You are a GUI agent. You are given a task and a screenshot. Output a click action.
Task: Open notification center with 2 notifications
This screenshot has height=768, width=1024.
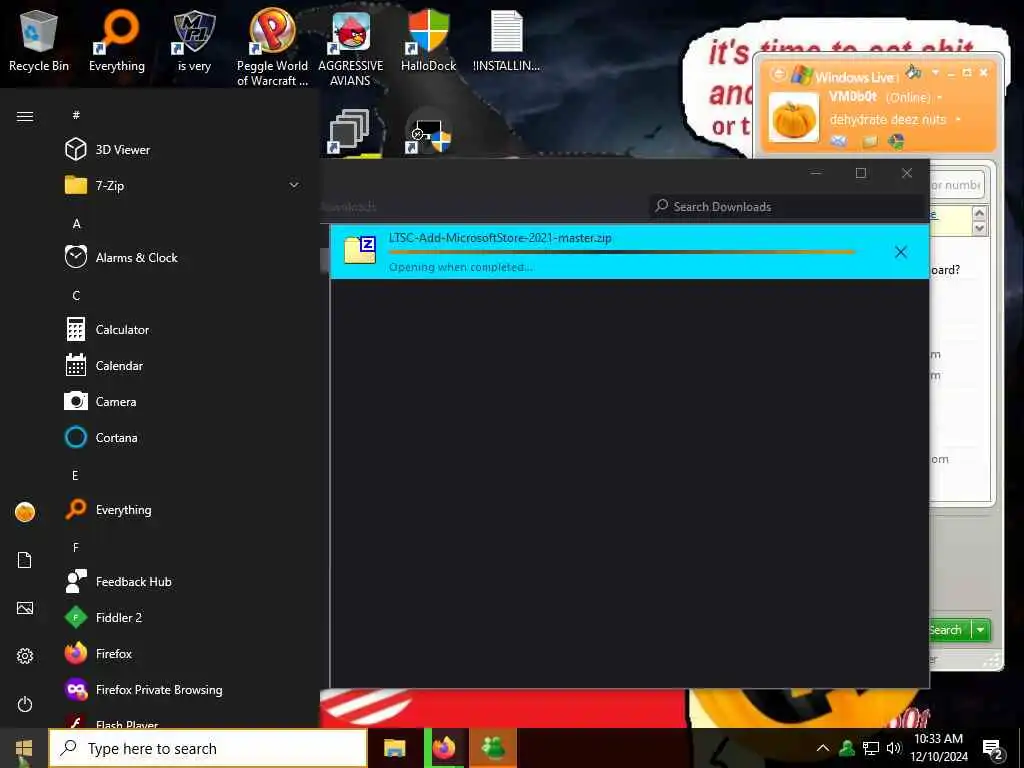993,750
